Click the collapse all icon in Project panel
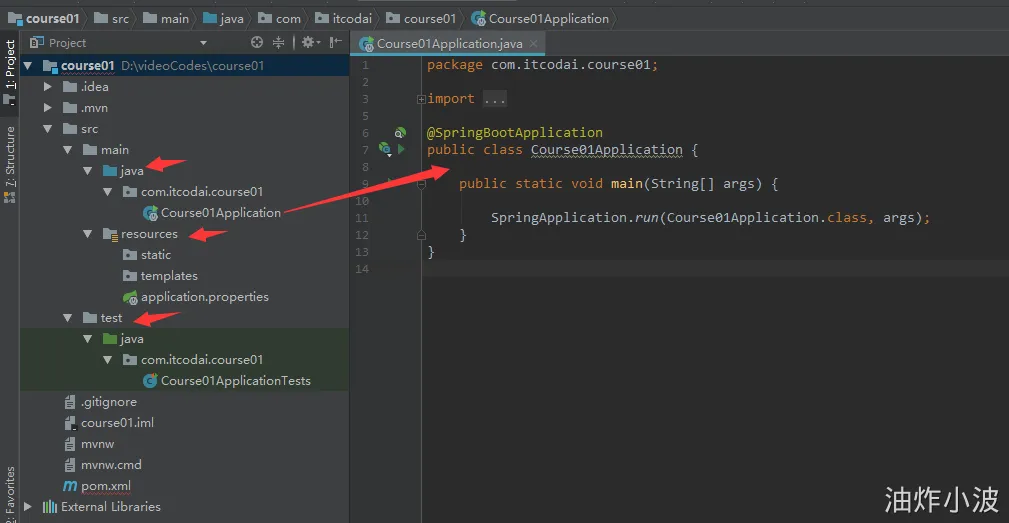Image resolution: width=1009 pixels, height=523 pixels. pos(279,42)
